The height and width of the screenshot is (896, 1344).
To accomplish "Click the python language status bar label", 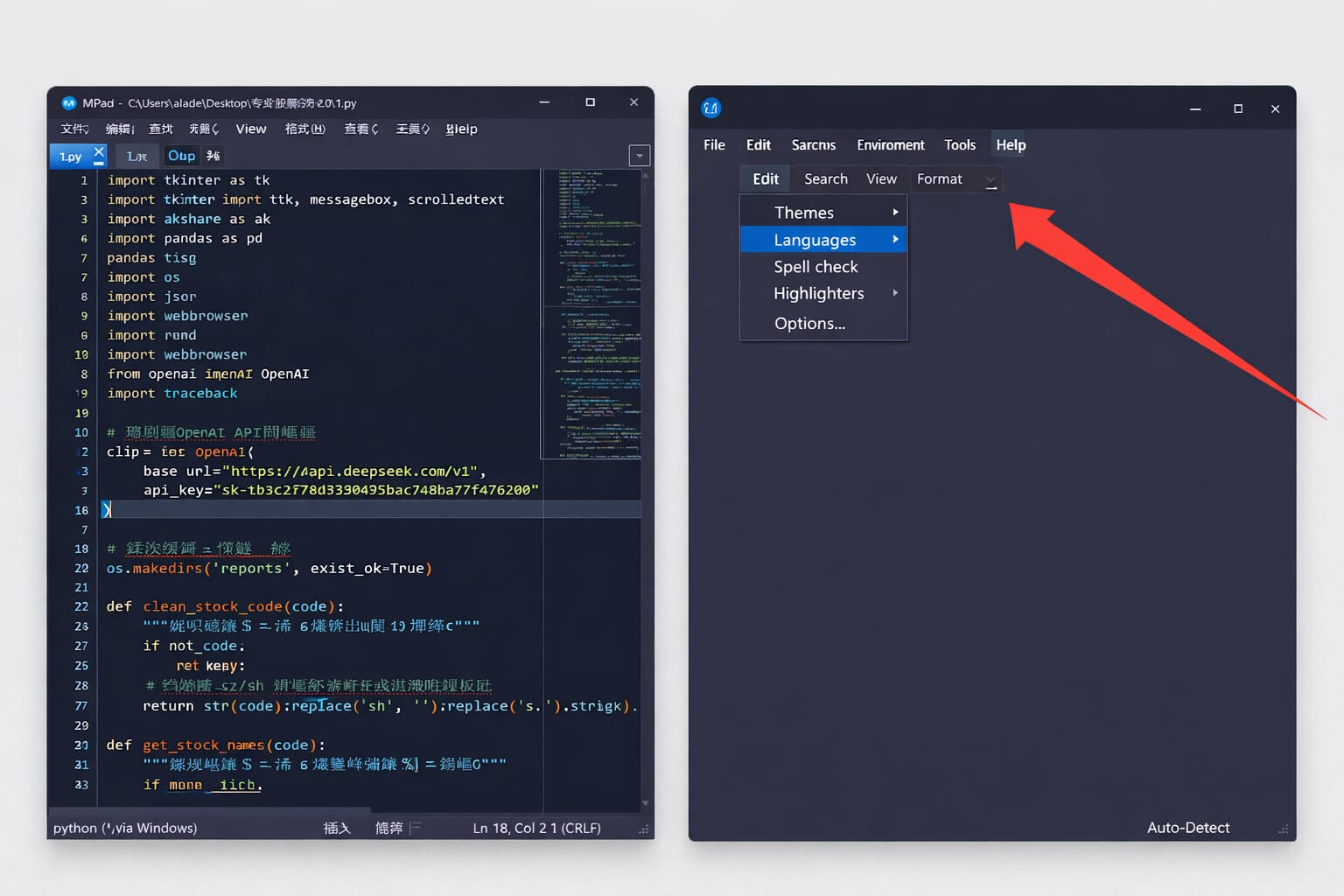I will pos(125,828).
